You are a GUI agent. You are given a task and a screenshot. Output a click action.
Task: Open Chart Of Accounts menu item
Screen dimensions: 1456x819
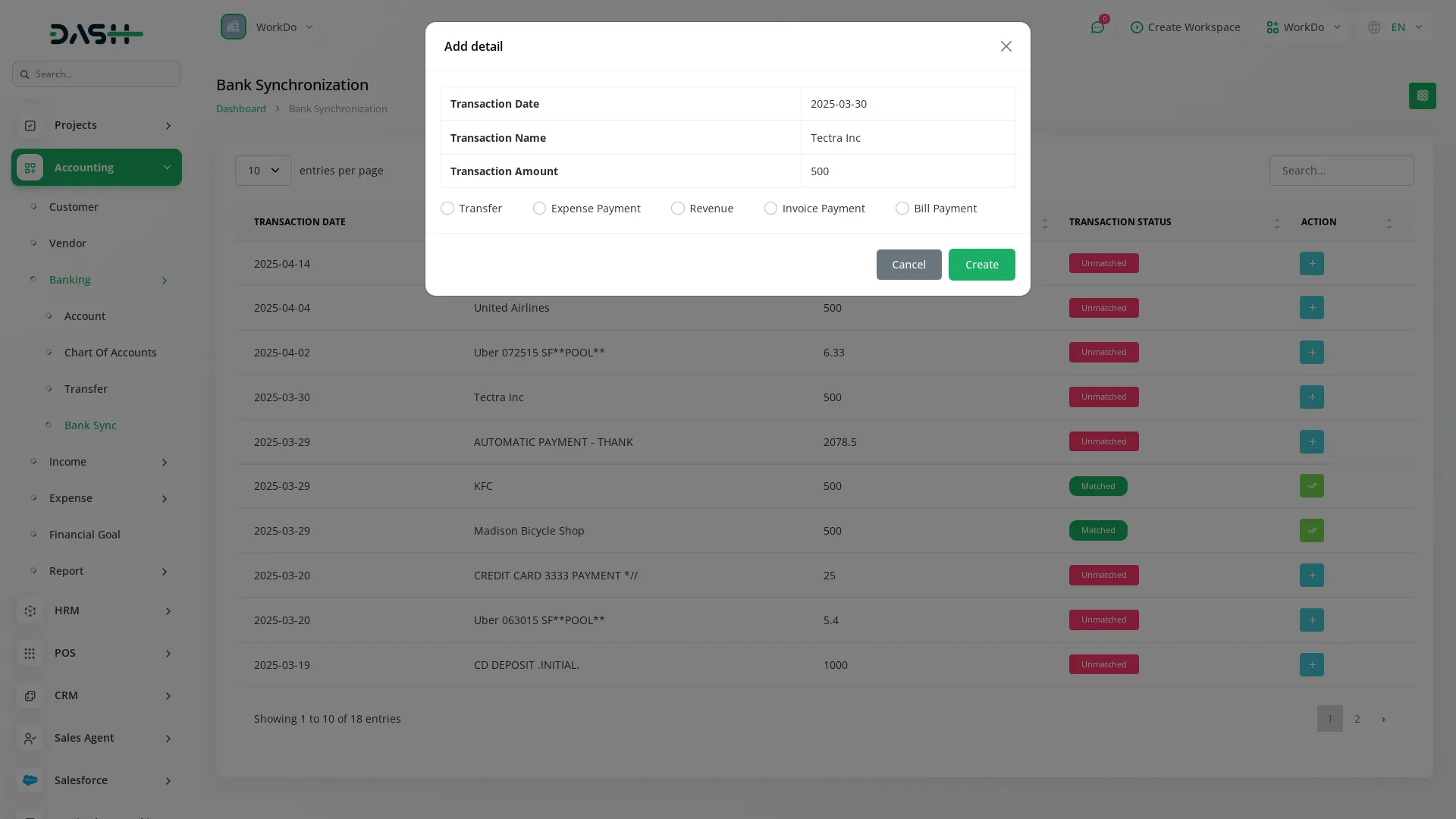pos(111,353)
